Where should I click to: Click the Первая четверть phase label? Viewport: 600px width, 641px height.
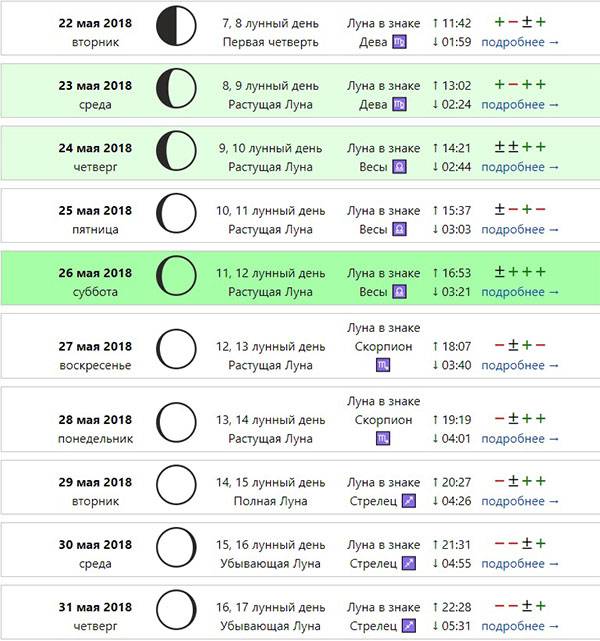point(270,43)
